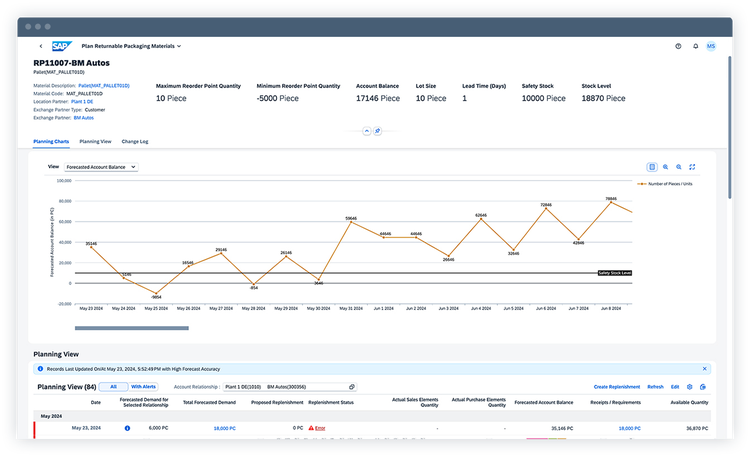The width and height of the screenshot is (750, 456).
Task: Click the info icon in the message strip
Action: pos(40,369)
